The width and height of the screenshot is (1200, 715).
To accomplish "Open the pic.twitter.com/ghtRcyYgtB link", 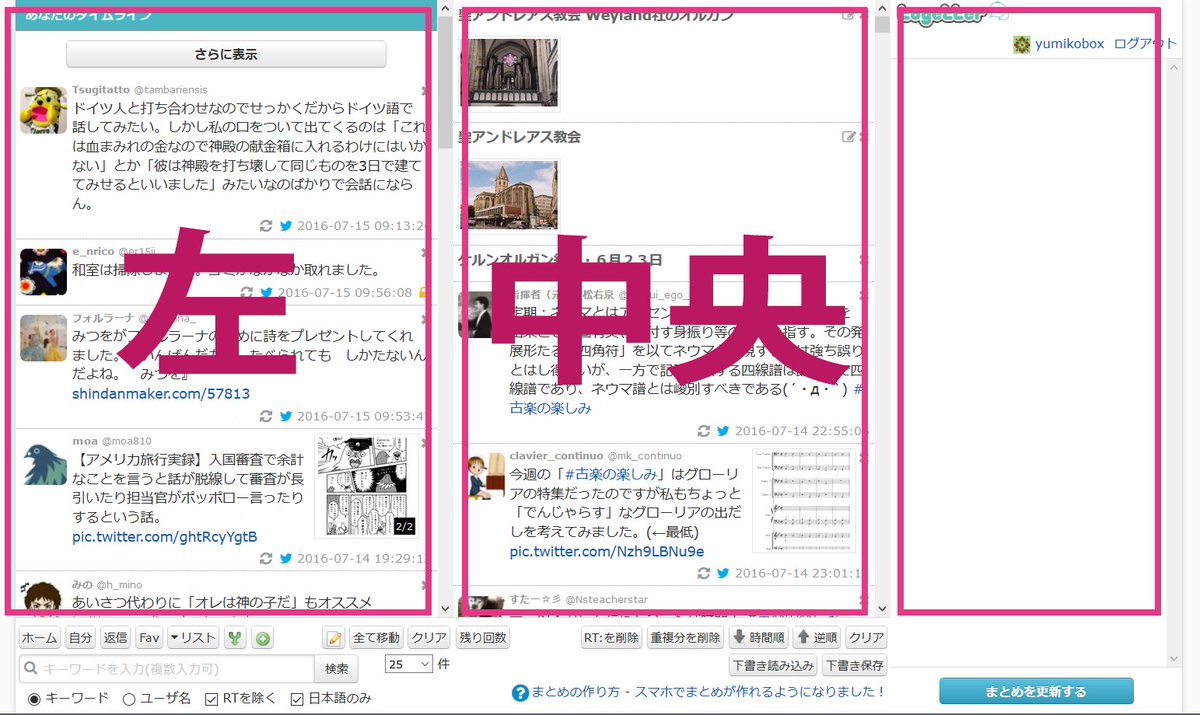I will point(165,537).
